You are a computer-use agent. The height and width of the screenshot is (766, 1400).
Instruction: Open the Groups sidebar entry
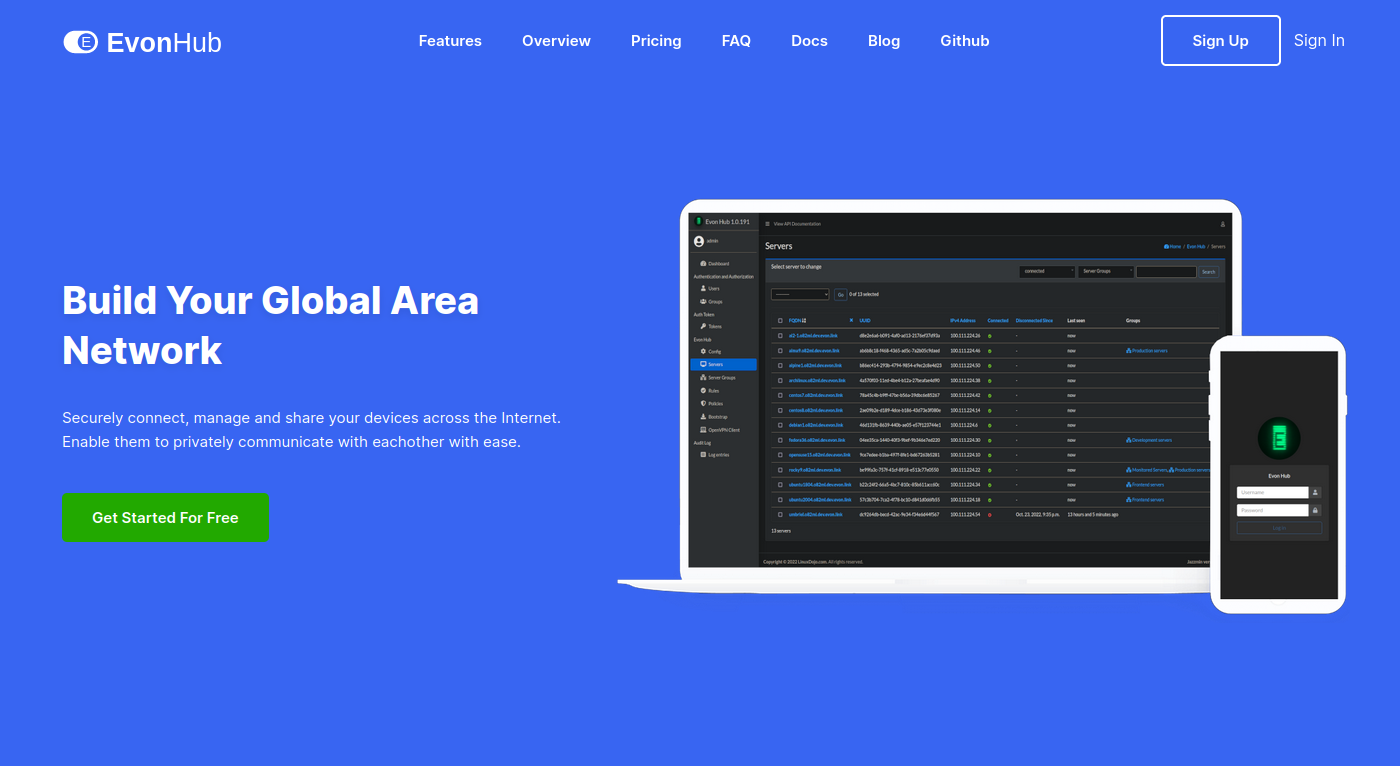pyautogui.click(x=703, y=301)
